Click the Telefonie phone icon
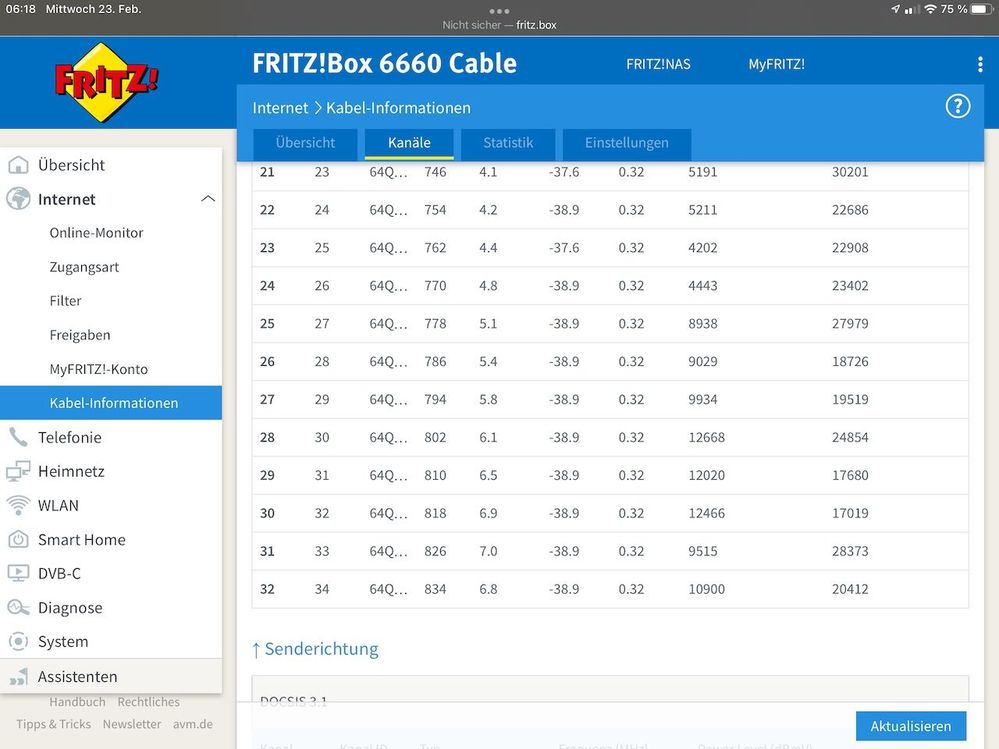The width and height of the screenshot is (999, 749). point(19,437)
